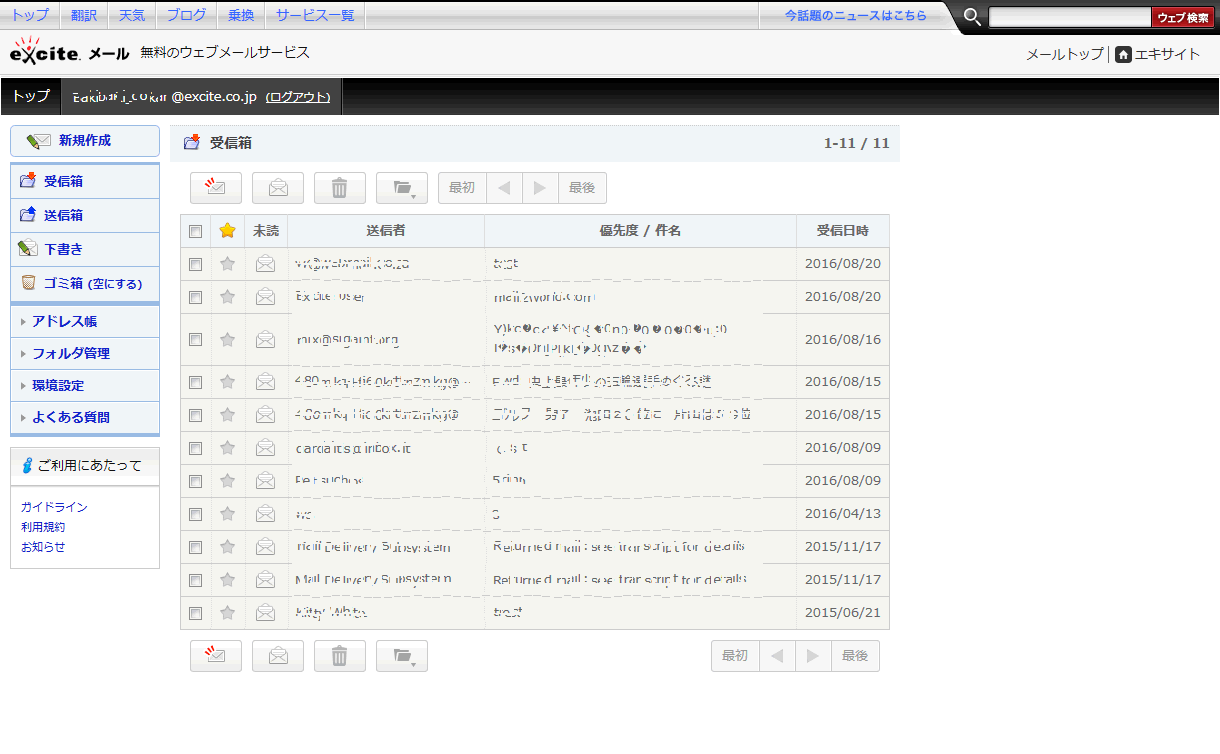Click 新規作成 compose button
This screenshot has width=1220, height=754.
[84, 141]
